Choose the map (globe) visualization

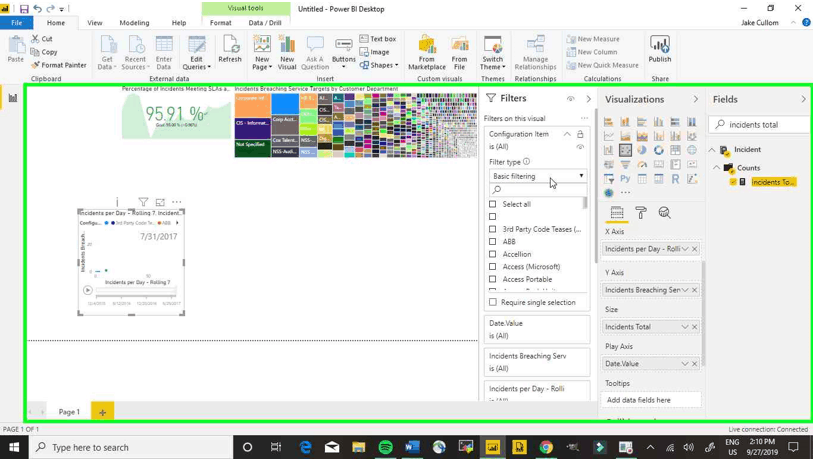click(x=691, y=150)
